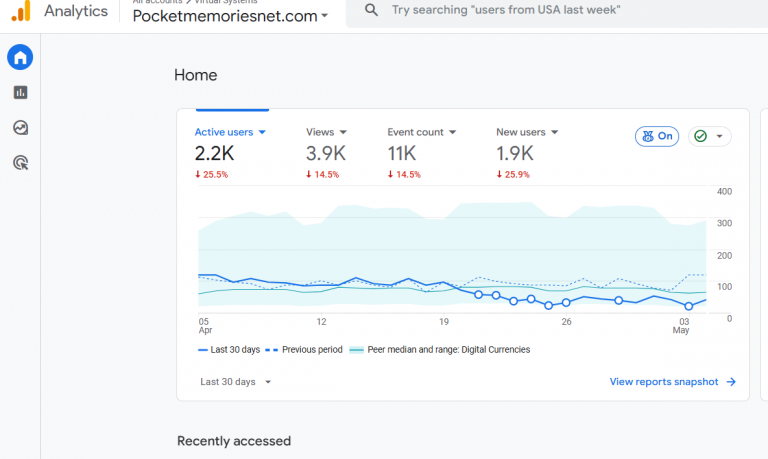Click arrow icon next to View reports snapshot
Image resolution: width=768 pixels, height=459 pixels.
[731, 382]
